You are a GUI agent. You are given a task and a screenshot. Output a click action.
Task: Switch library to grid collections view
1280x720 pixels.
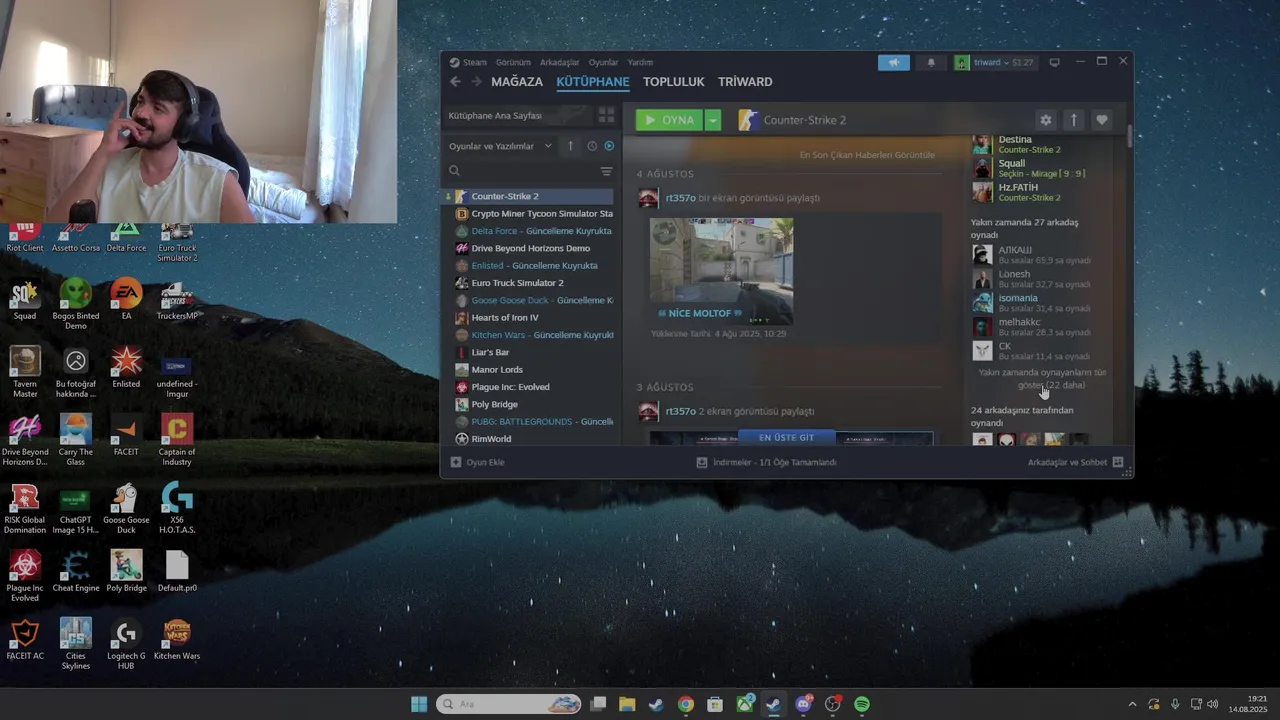click(606, 116)
